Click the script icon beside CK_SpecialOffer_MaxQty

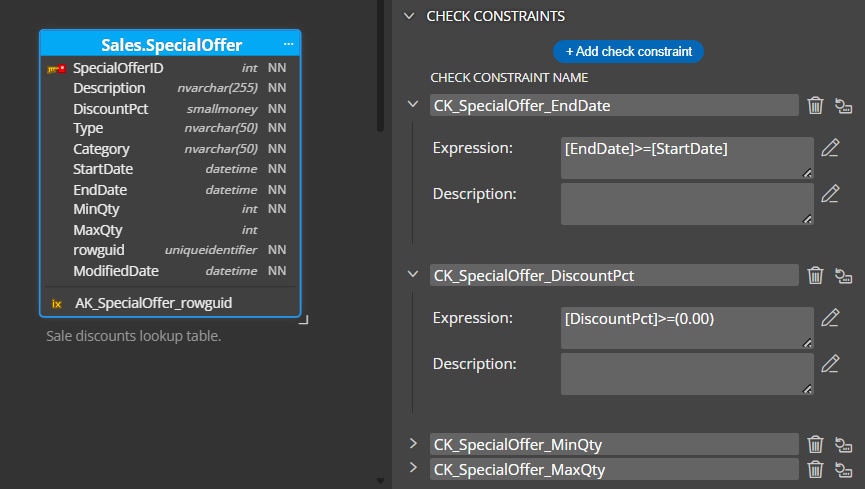(x=843, y=469)
